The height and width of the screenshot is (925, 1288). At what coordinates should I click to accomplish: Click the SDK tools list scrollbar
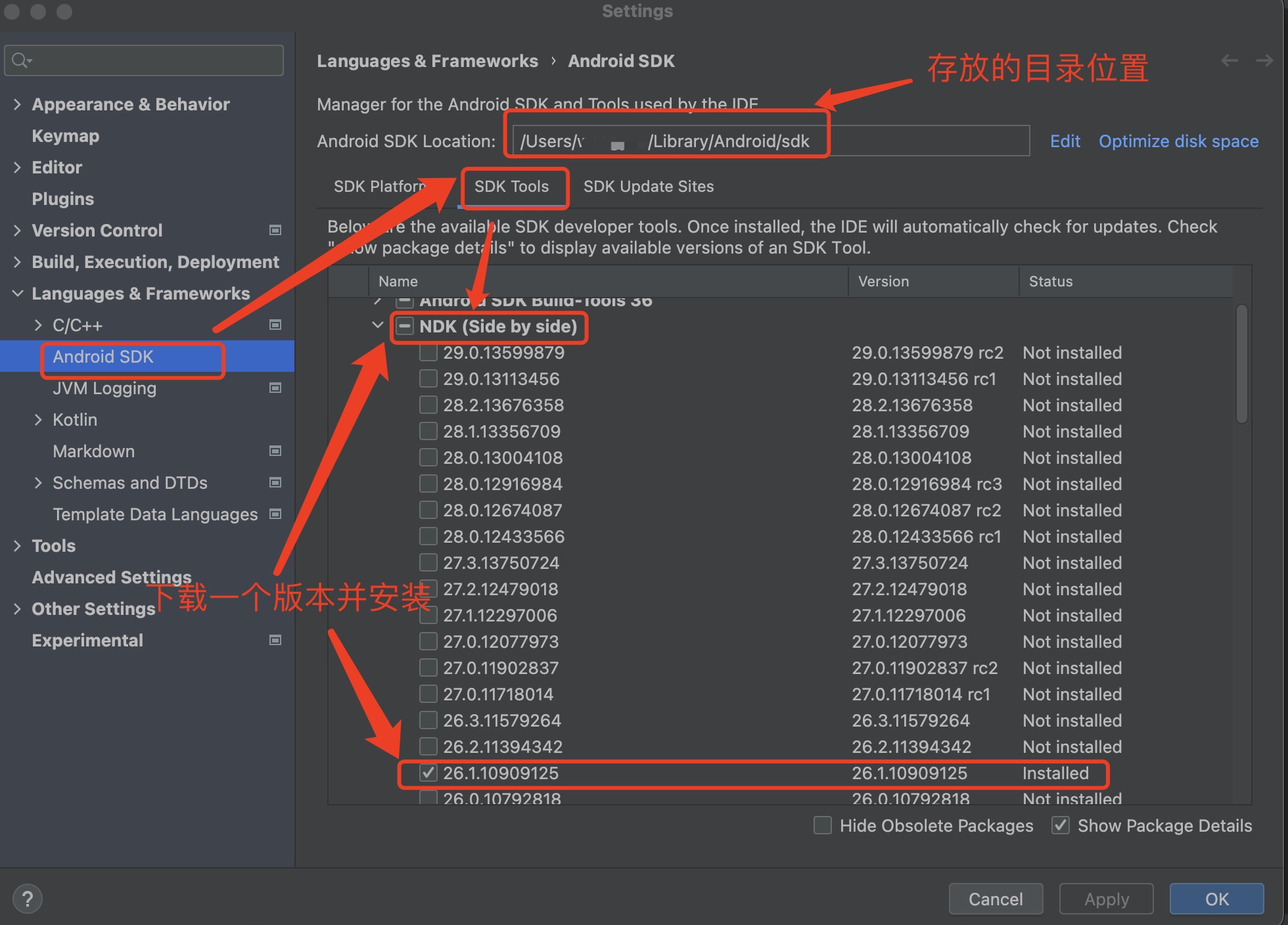(x=1241, y=363)
